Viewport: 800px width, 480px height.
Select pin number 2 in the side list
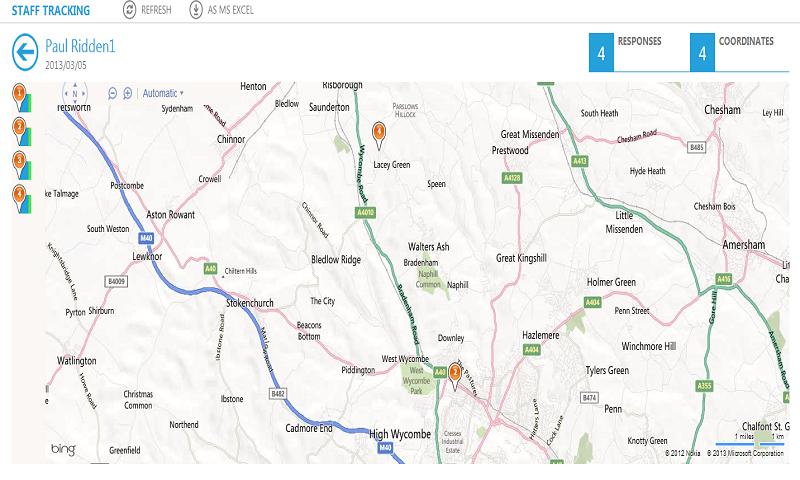[x=19, y=128]
